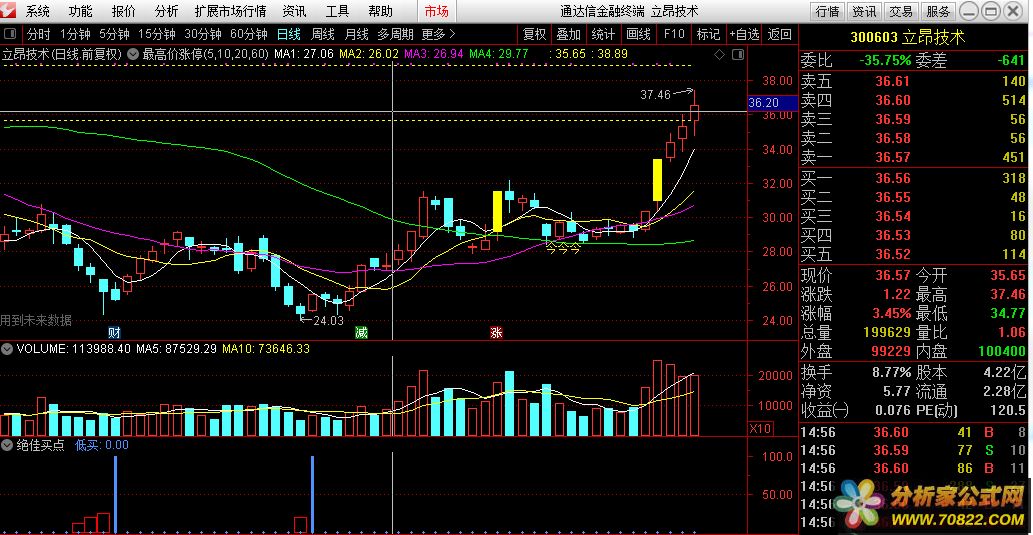Click the PE(动) value 120.5
Screen dimensions: 1033x535
(x=1007, y=410)
